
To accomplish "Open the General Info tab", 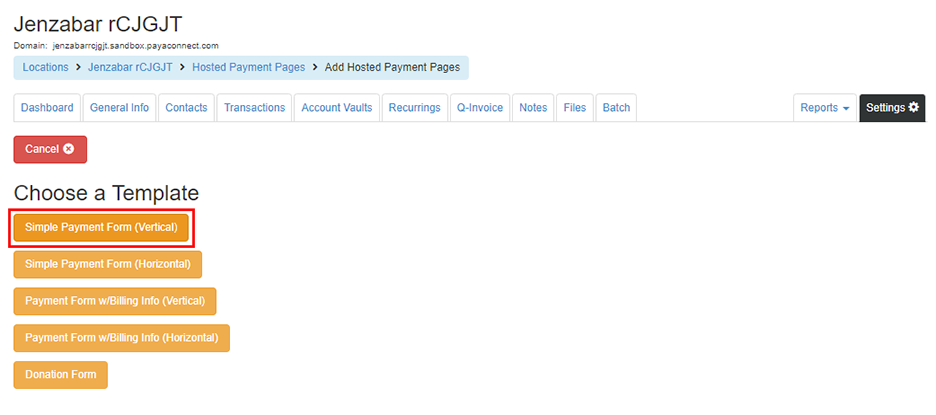I will click(119, 108).
